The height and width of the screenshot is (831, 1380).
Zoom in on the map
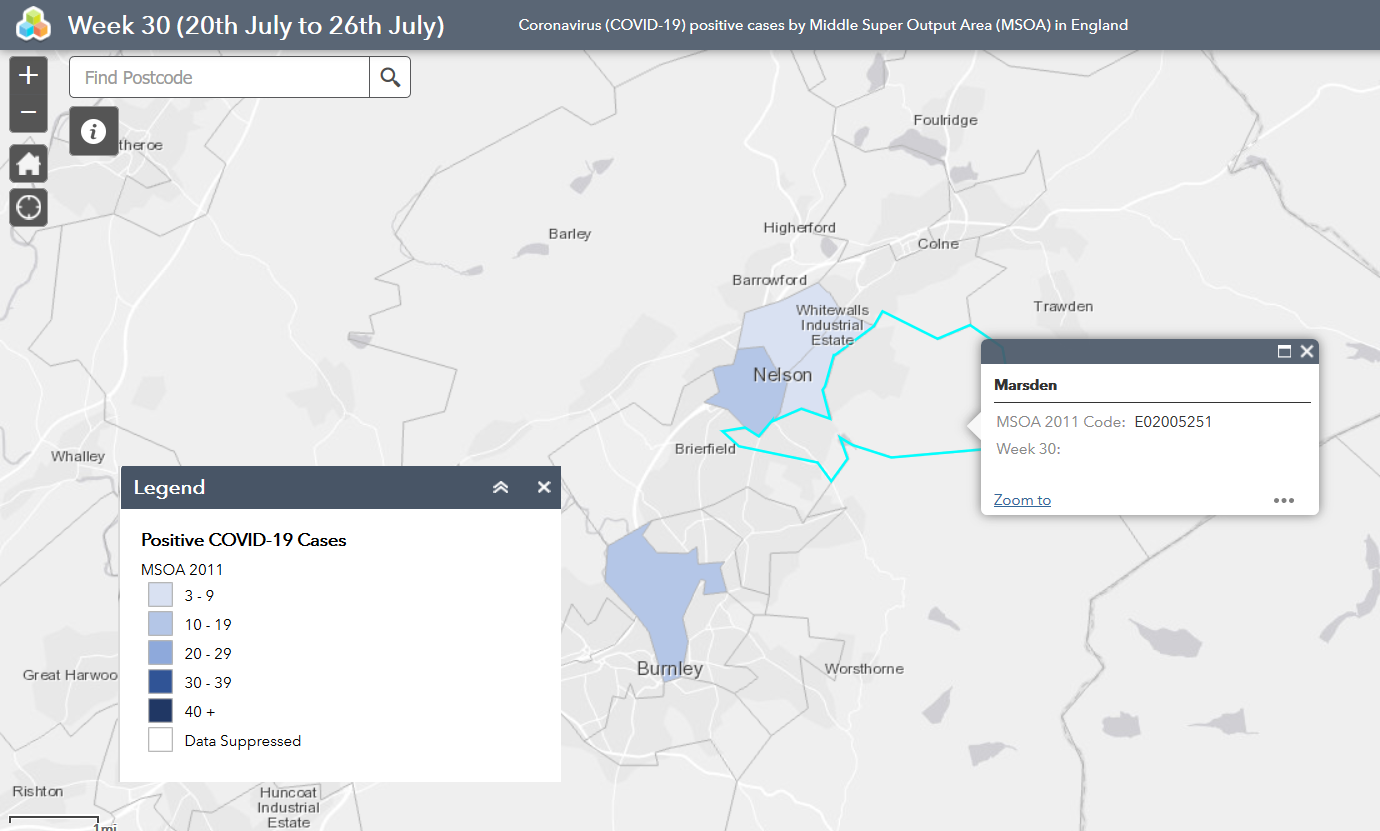coord(28,75)
